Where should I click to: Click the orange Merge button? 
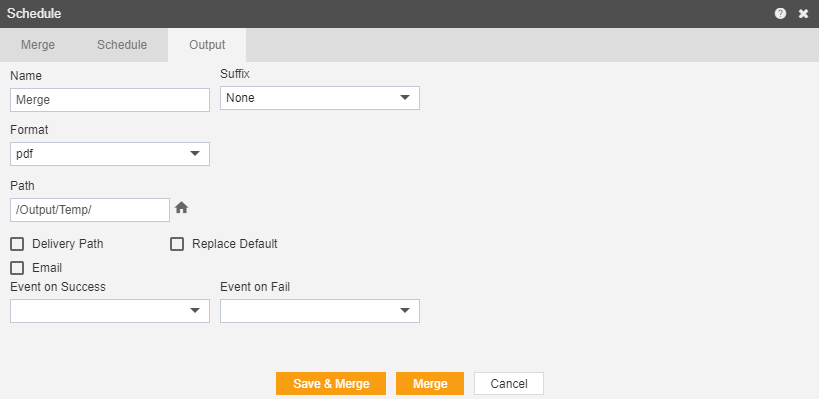tap(430, 383)
